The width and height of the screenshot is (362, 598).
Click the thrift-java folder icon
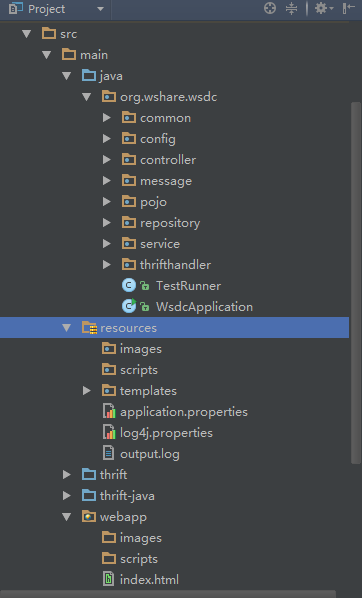coord(89,495)
